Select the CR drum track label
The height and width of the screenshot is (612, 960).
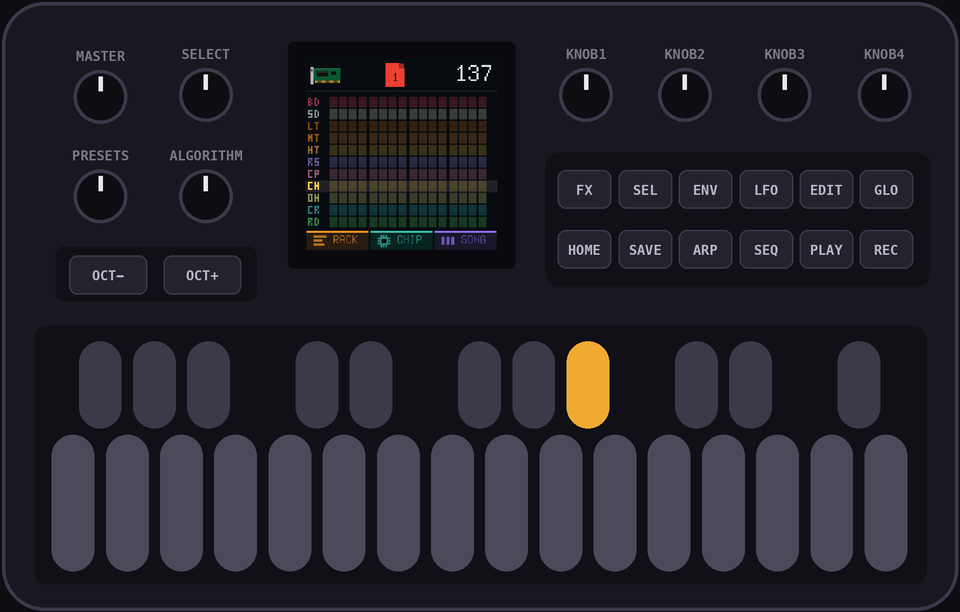click(x=313, y=210)
